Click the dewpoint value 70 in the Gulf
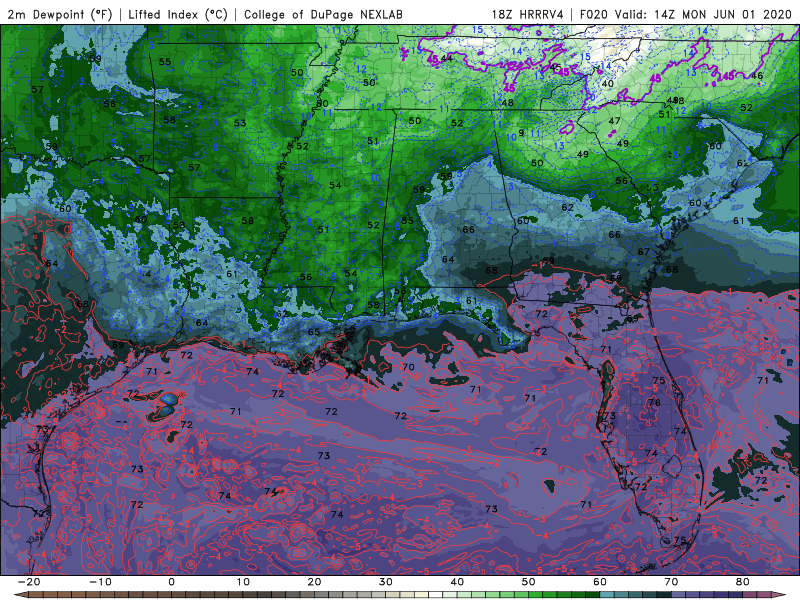This screenshot has height=600, width=800. pyautogui.click(x=408, y=367)
